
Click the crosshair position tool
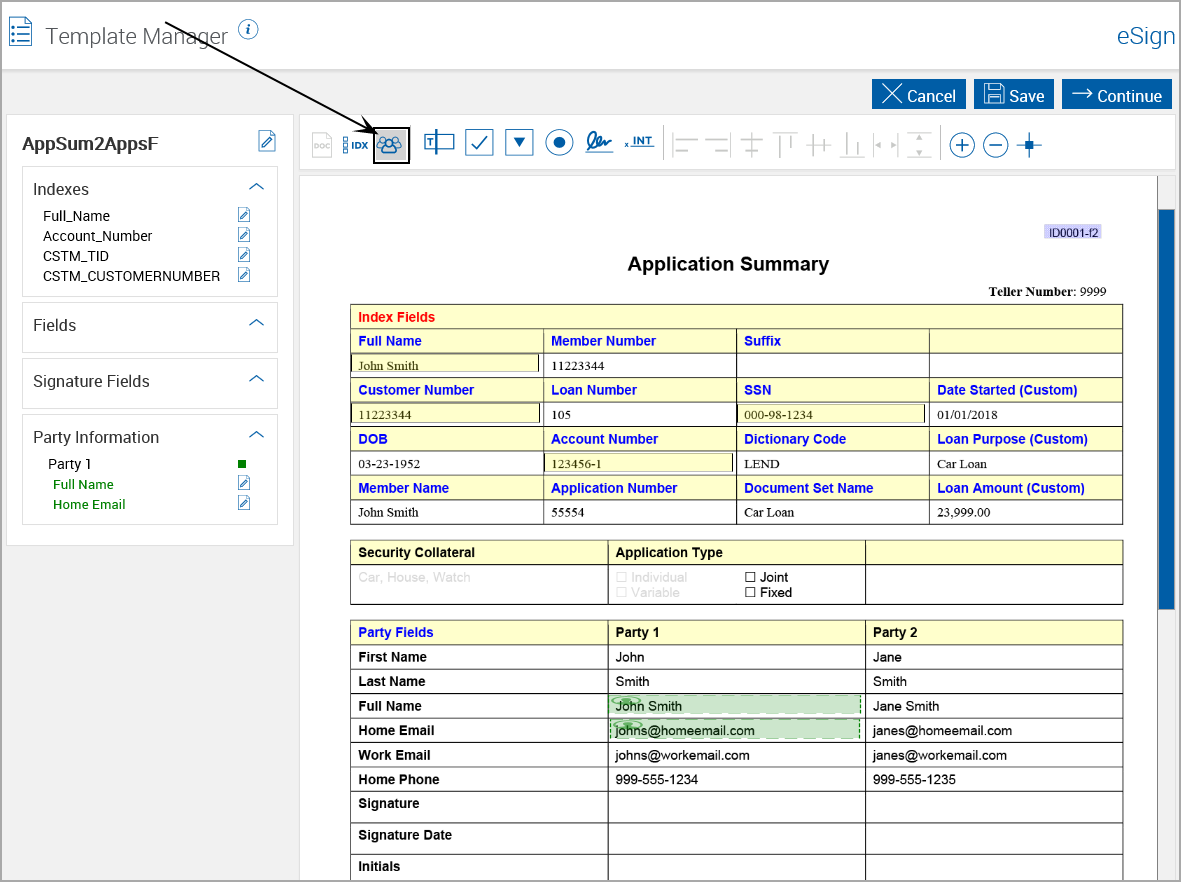(1029, 145)
